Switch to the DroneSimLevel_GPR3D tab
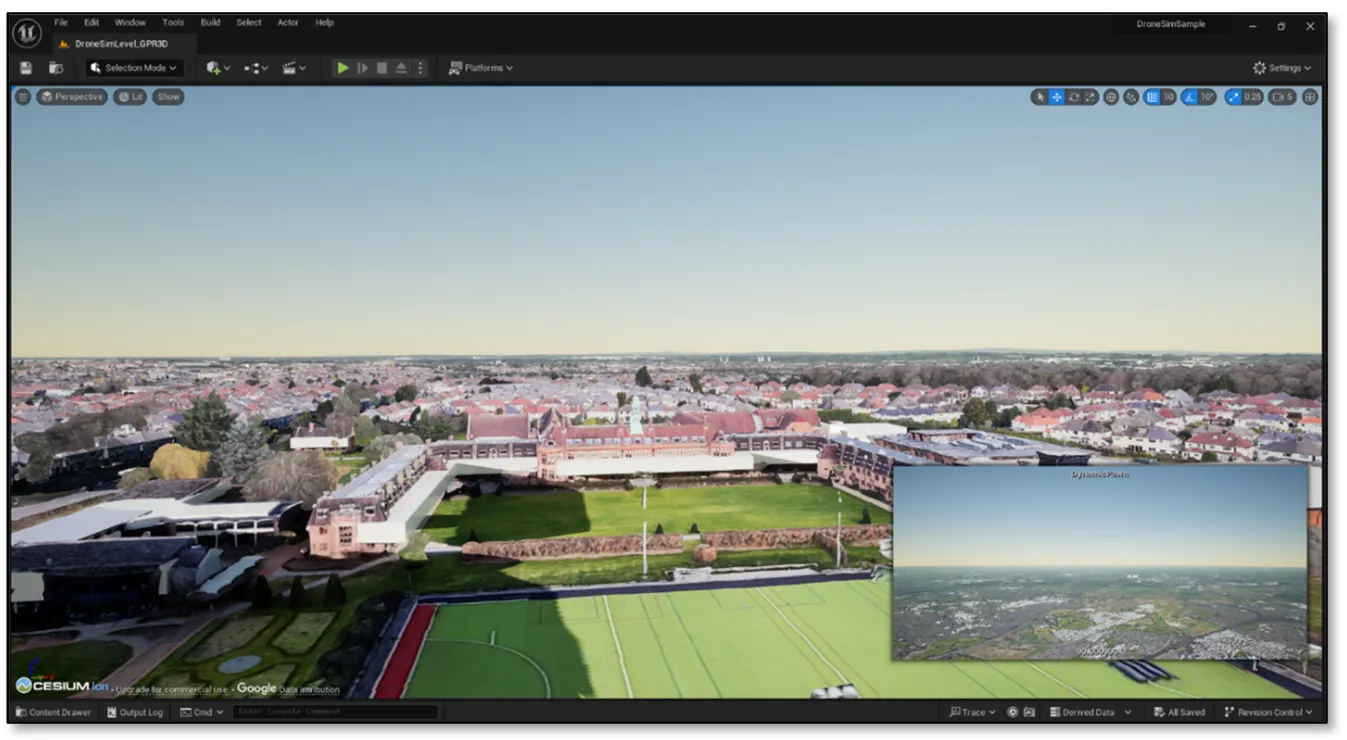This screenshot has height=740, width=1347. (x=119, y=44)
